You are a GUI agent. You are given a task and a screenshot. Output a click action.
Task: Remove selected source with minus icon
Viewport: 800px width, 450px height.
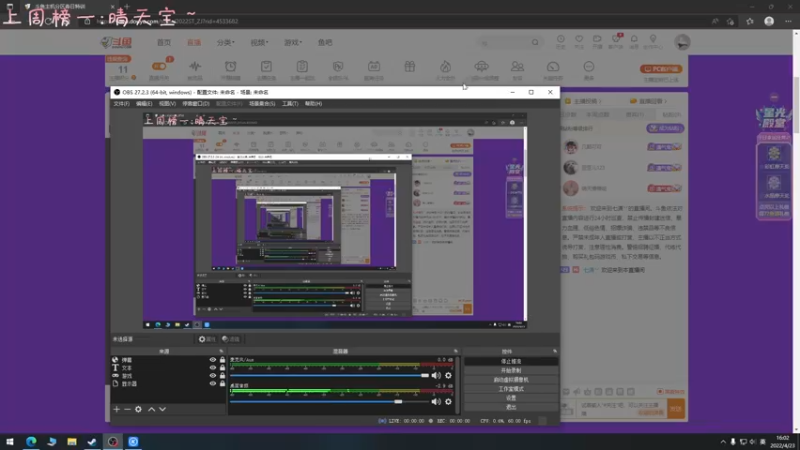pyautogui.click(x=127, y=409)
